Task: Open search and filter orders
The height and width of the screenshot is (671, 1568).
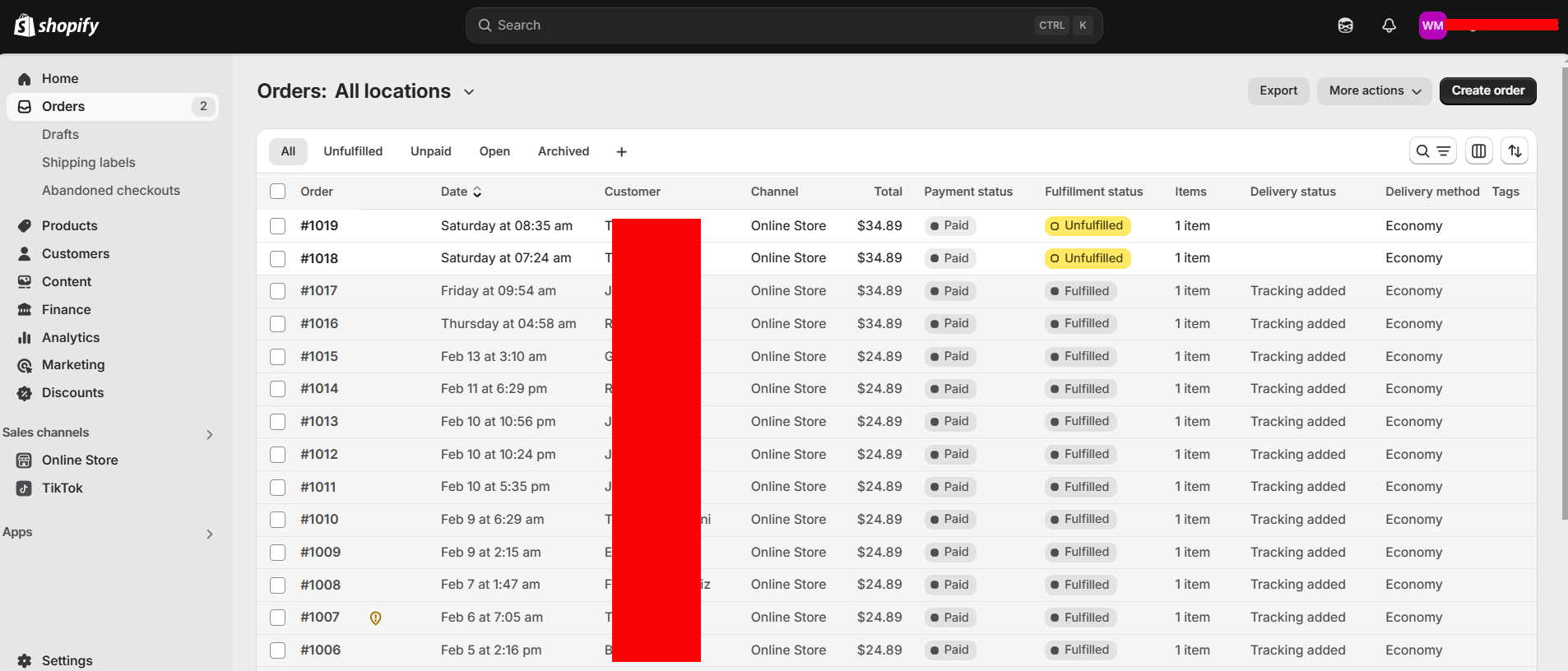Action: (x=1432, y=151)
